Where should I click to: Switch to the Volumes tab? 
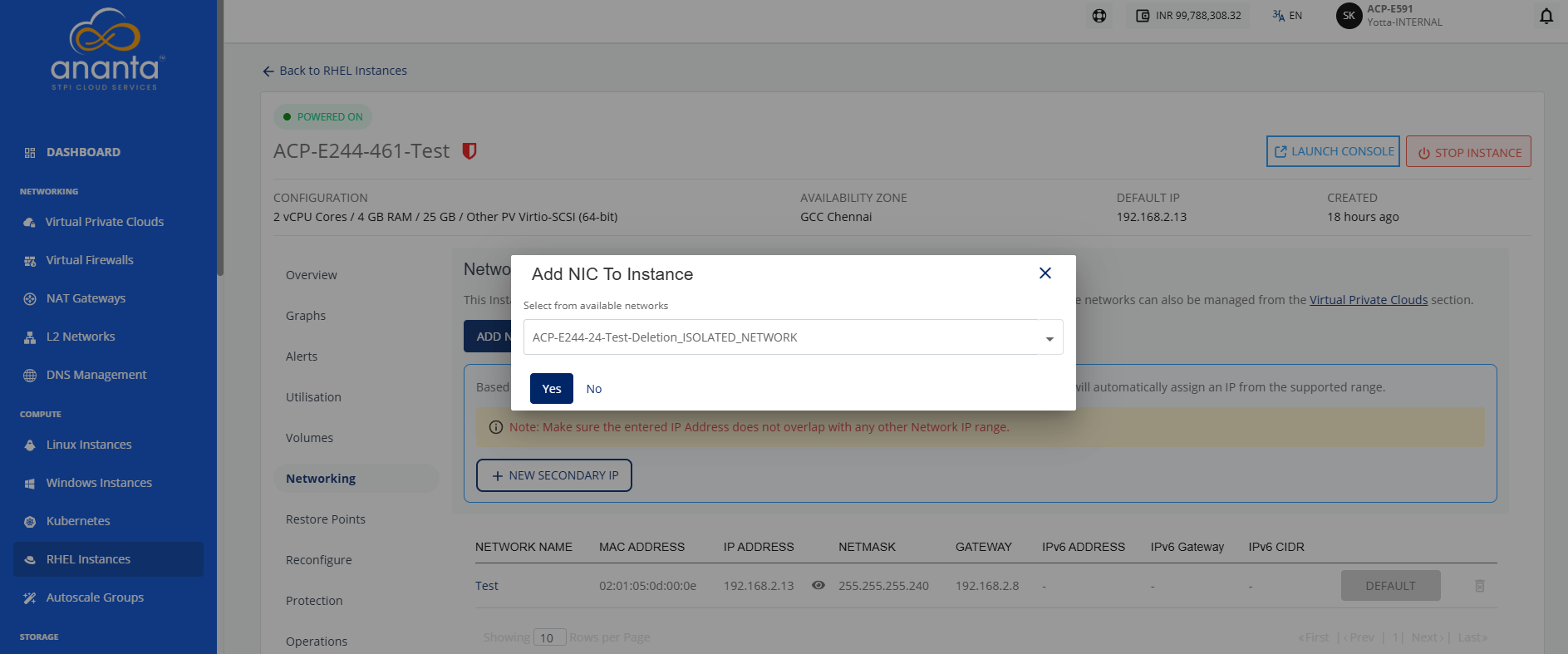point(309,438)
